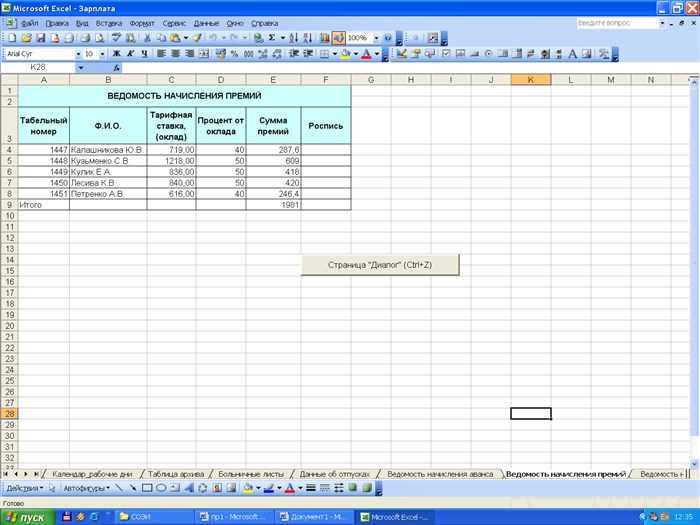Click the AutoSum sigma icon
Screen dimensions: 700x525
(272, 38)
